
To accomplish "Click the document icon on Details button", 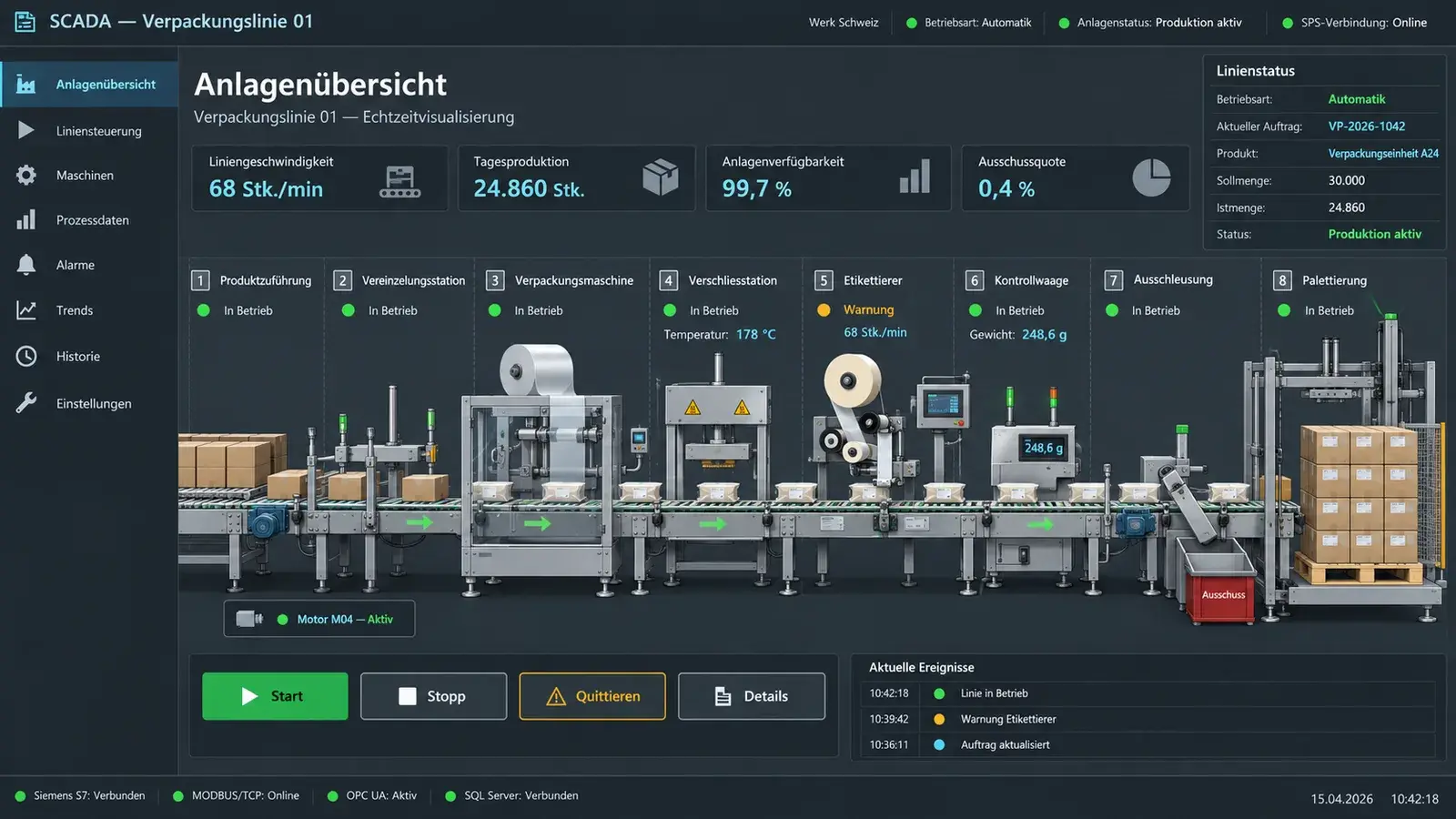I will pos(723,696).
